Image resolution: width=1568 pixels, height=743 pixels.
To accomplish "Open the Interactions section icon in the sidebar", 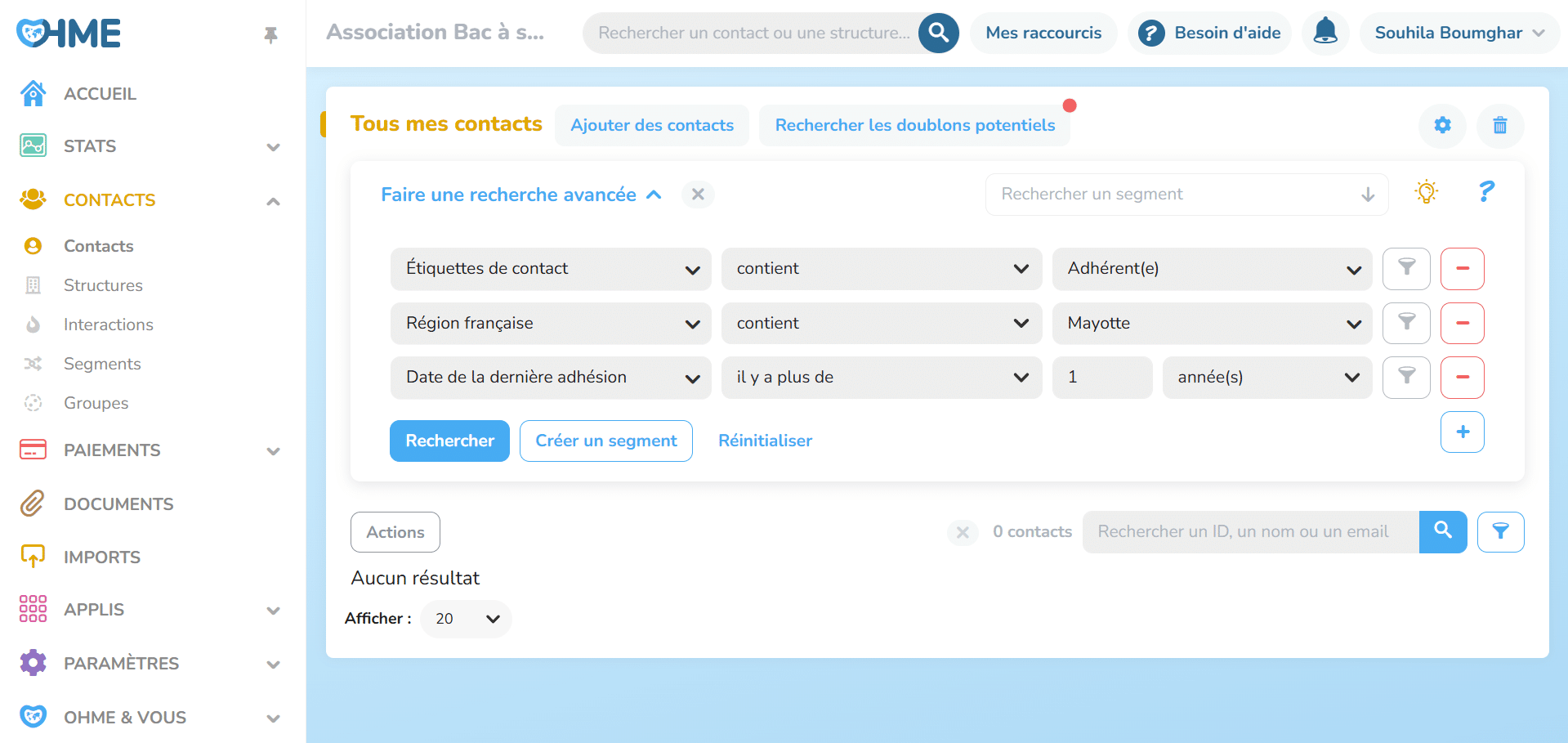I will pos(33,324).
